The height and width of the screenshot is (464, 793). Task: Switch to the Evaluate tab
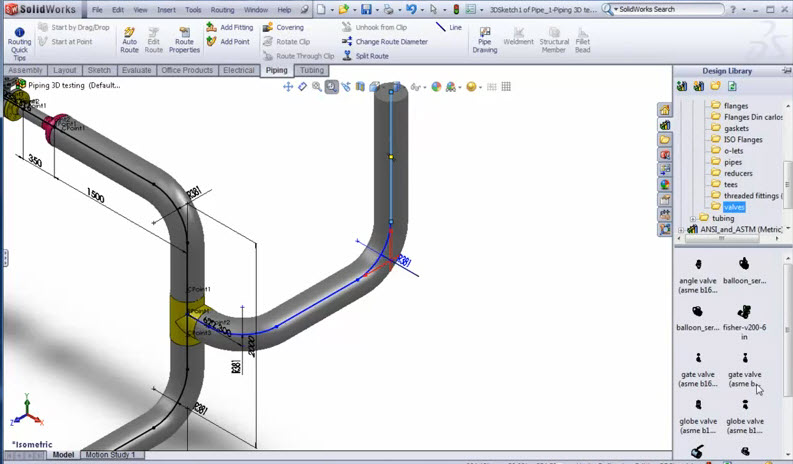click(137, 70)
